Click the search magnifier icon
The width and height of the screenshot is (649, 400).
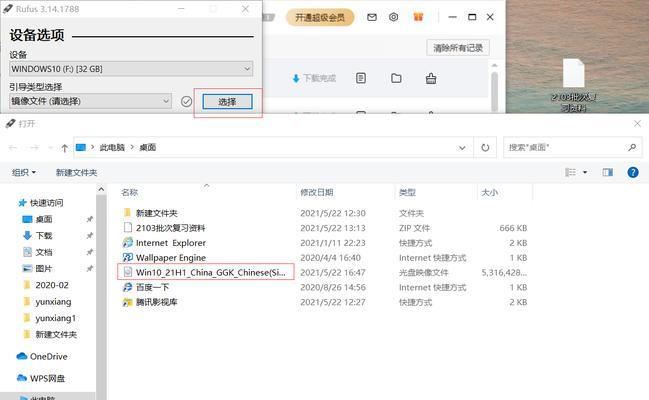point(632,147)
